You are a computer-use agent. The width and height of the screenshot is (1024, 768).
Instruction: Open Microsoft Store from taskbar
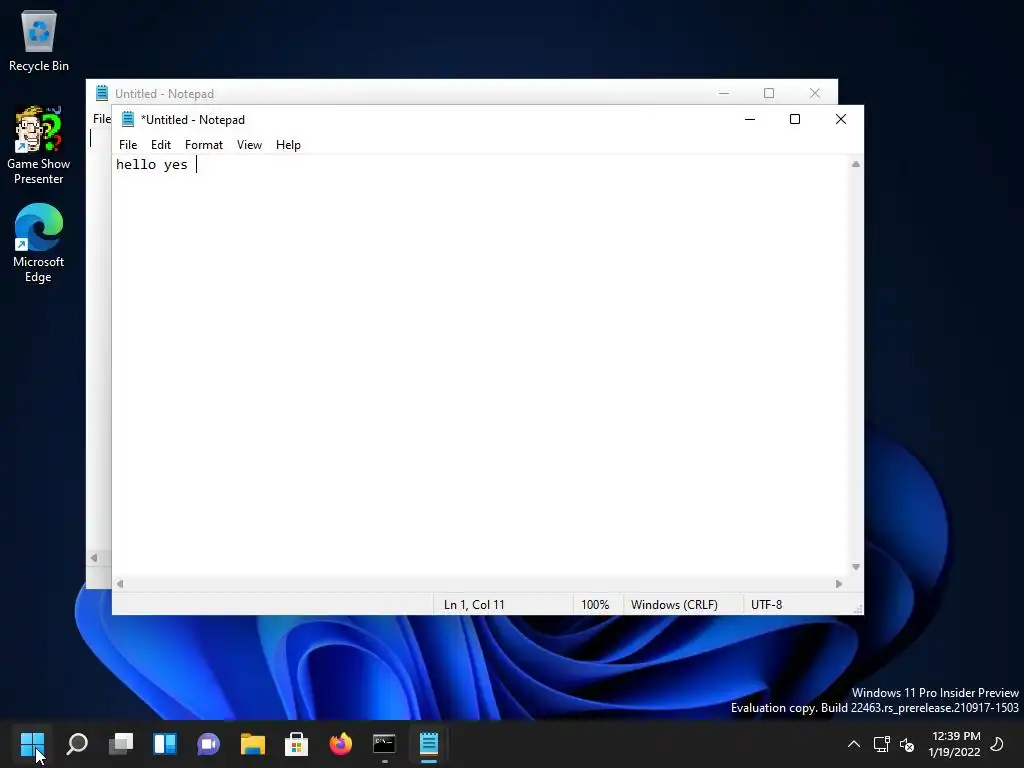click(x=296, y=743)
